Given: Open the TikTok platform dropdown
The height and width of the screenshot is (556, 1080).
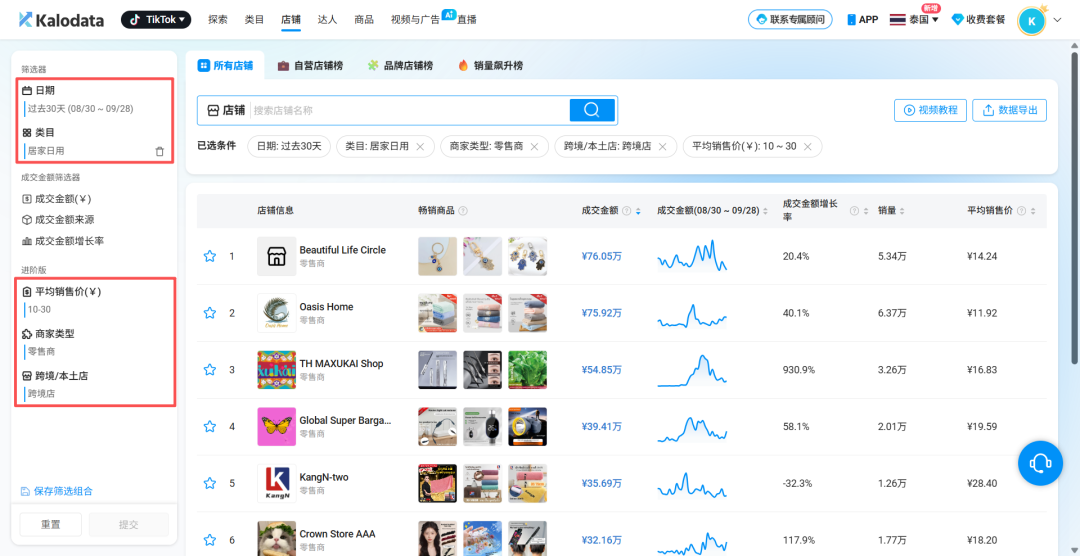Looking at the screenshot, I should pyautogui.click(x=156, y=19).
